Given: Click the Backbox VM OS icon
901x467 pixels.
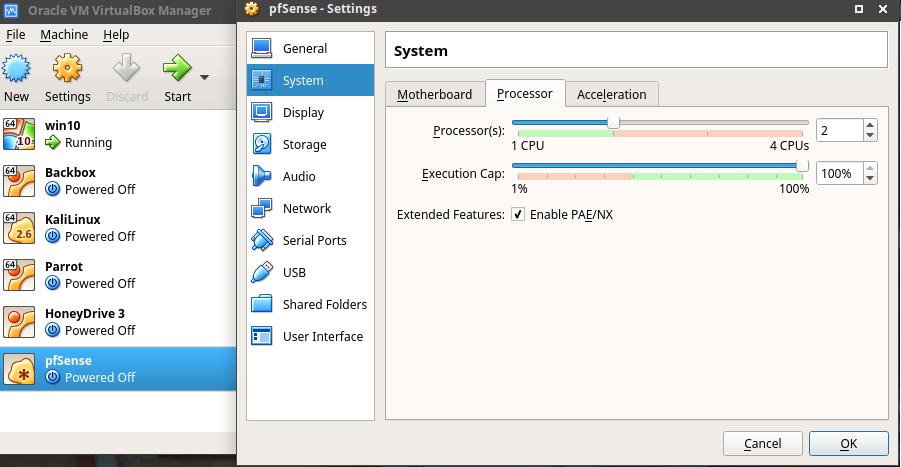Looking at the screenshot, I should pos(19,181).
